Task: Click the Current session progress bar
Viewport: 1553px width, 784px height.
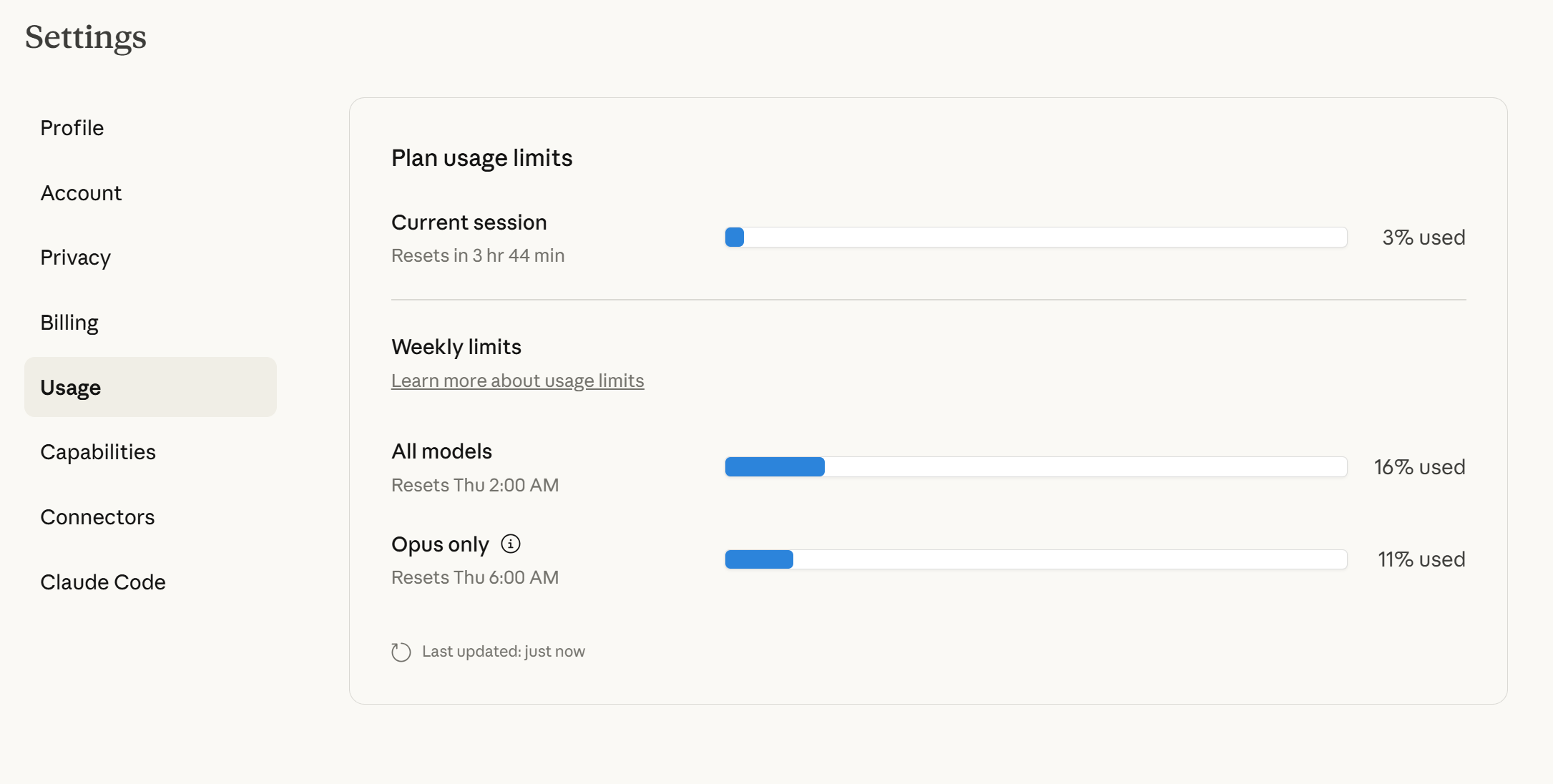Action: pyautogui.click(x=1035, y=237)
